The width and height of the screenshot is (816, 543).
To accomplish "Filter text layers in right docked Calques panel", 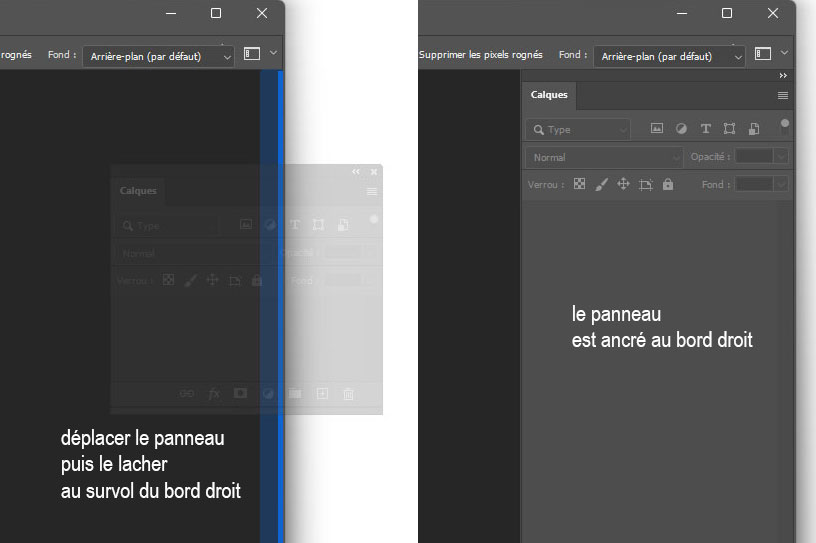I will click(x=705, y=129).
